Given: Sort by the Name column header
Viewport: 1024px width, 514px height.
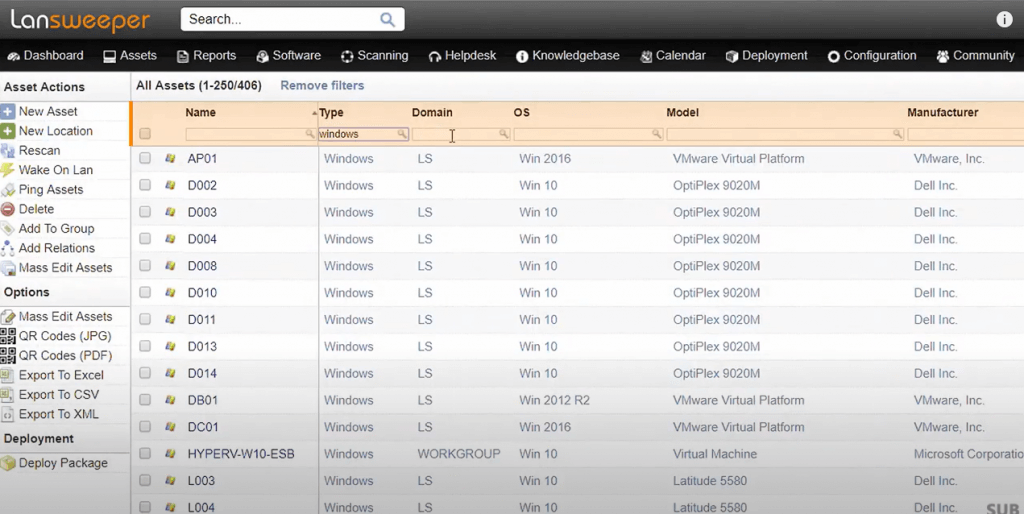Looking at the screenshot, I should coord(200,112).
